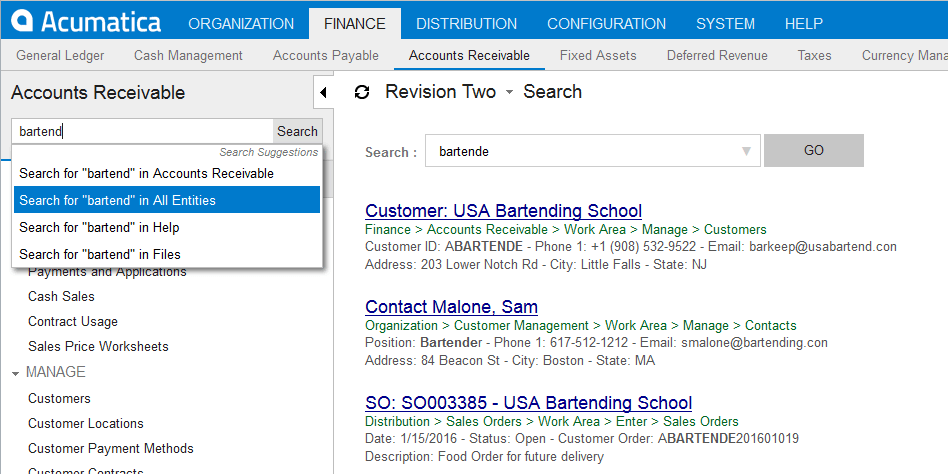This screenshot has height=474, width=948.
Task: Choose Search for bartend in Accounts Receivable
Action: click(x=167, y=174)
